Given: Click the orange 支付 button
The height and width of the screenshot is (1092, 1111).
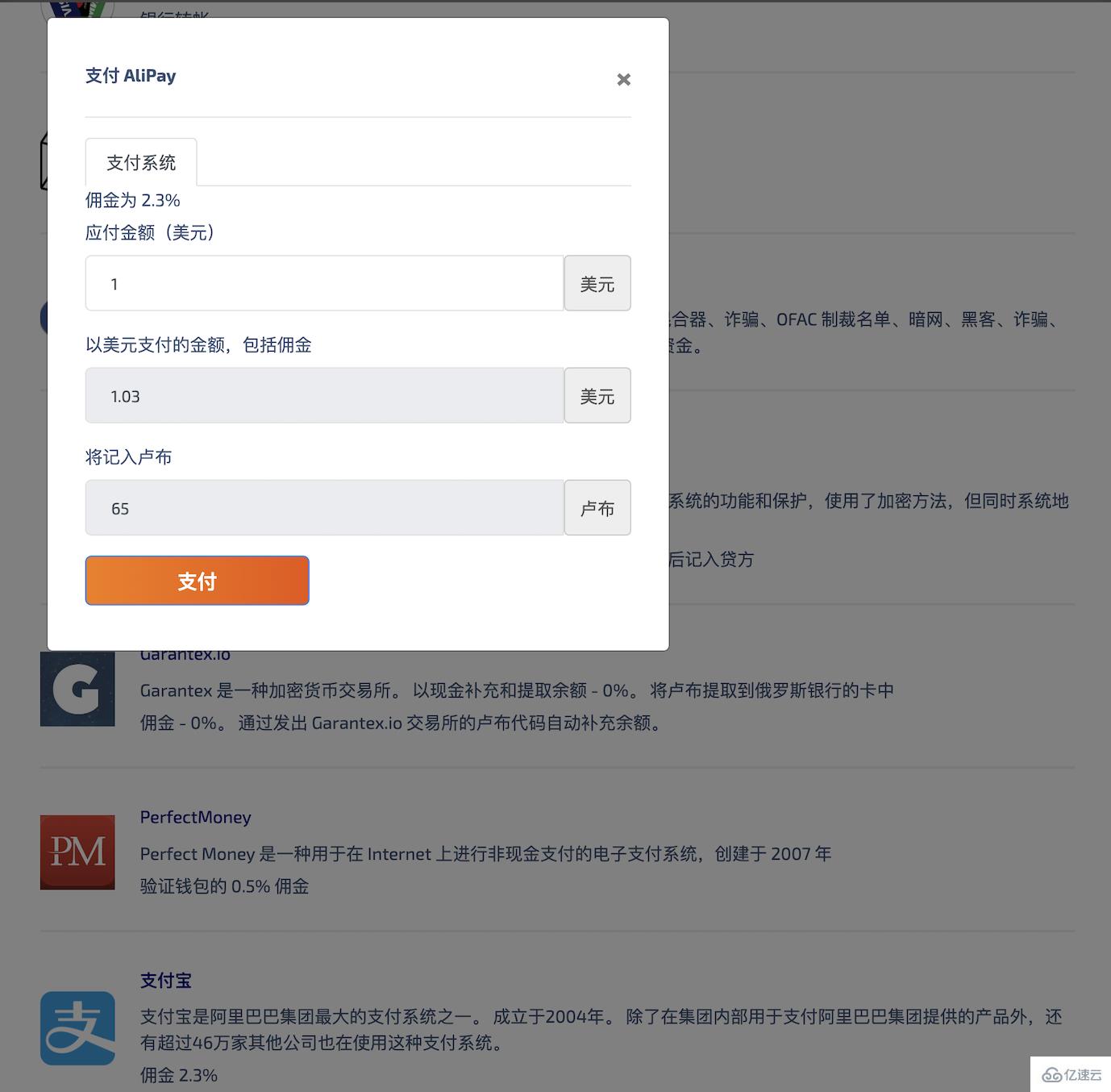Looking at the screenshot, I should tap(197, 581).
